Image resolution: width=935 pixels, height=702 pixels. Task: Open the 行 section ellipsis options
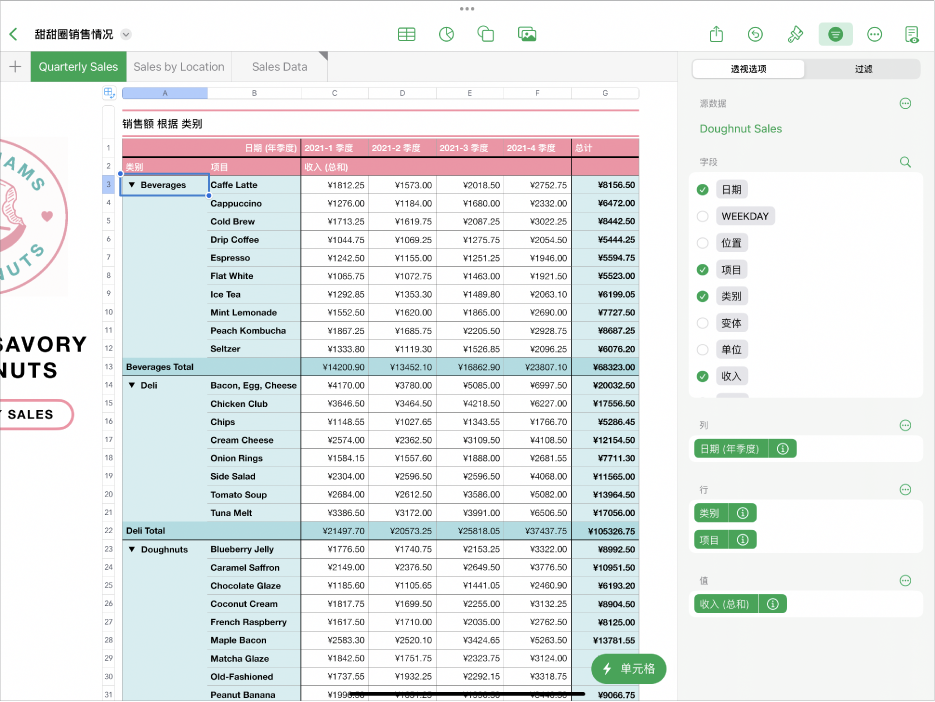pos(905,490)
